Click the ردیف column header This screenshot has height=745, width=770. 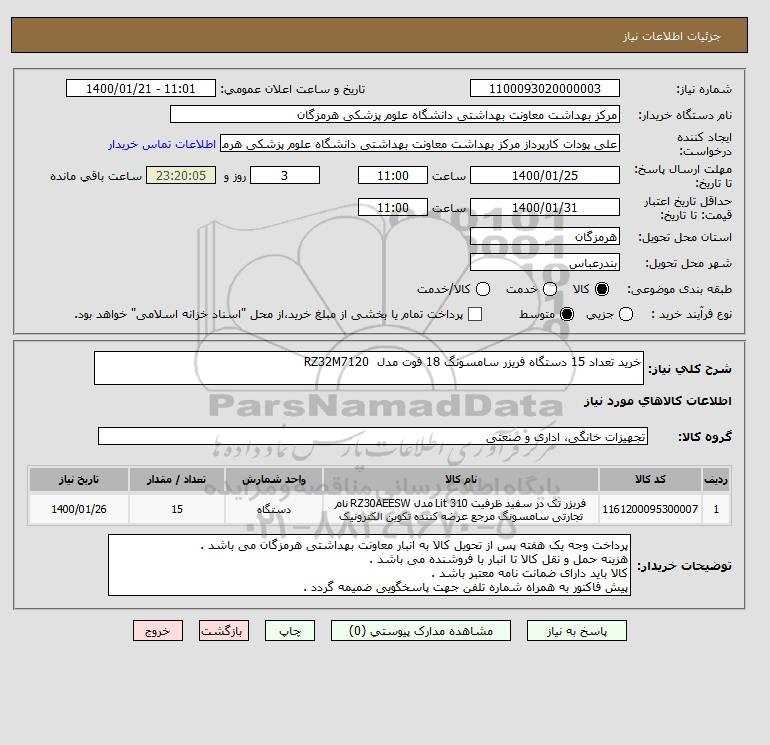pyautogui.click(x=716, y=479)
